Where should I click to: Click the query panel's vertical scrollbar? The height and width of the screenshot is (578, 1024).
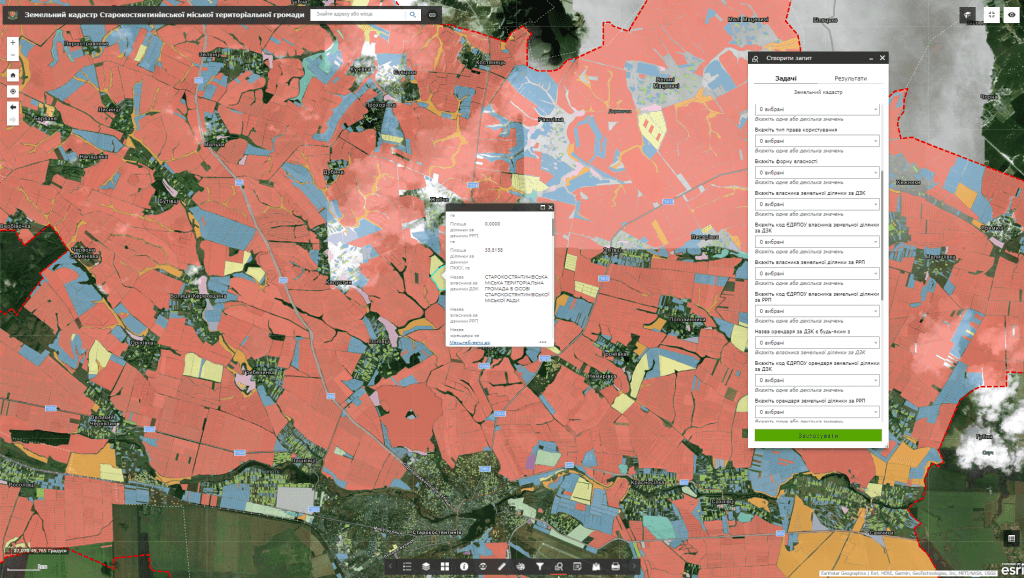[883, 235]
